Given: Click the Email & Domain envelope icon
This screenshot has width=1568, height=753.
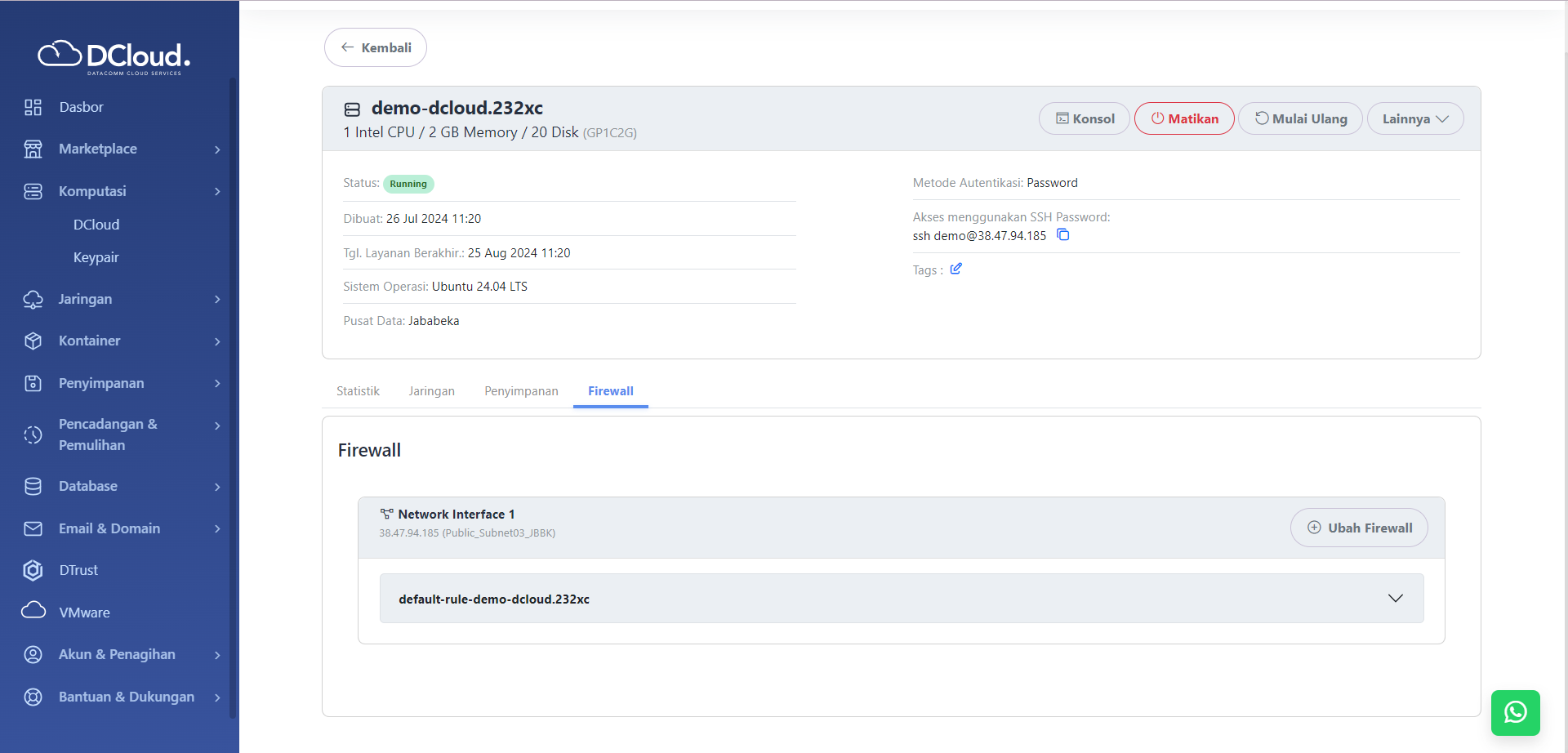Looking at the screenshot, I should [x=33, y=528].
